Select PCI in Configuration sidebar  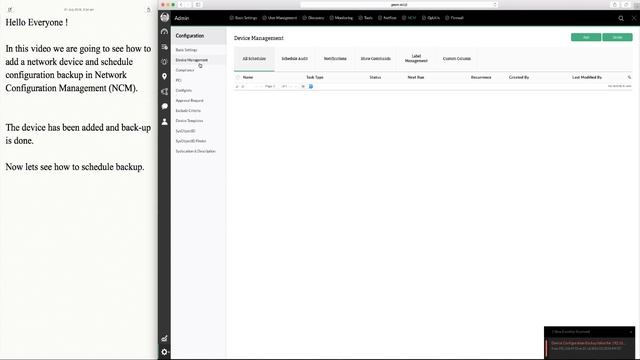[x=178, y=80]
